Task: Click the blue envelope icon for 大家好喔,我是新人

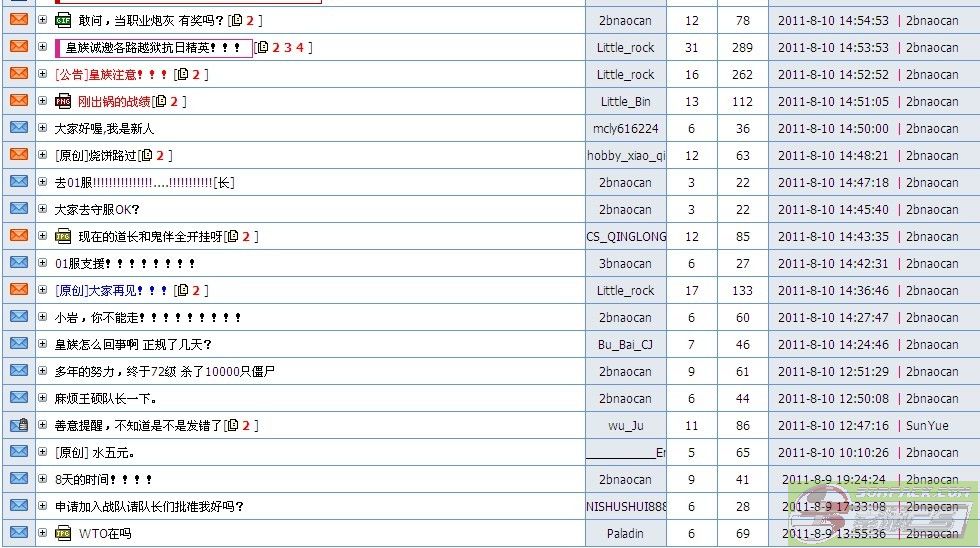Action: point(19,128)
